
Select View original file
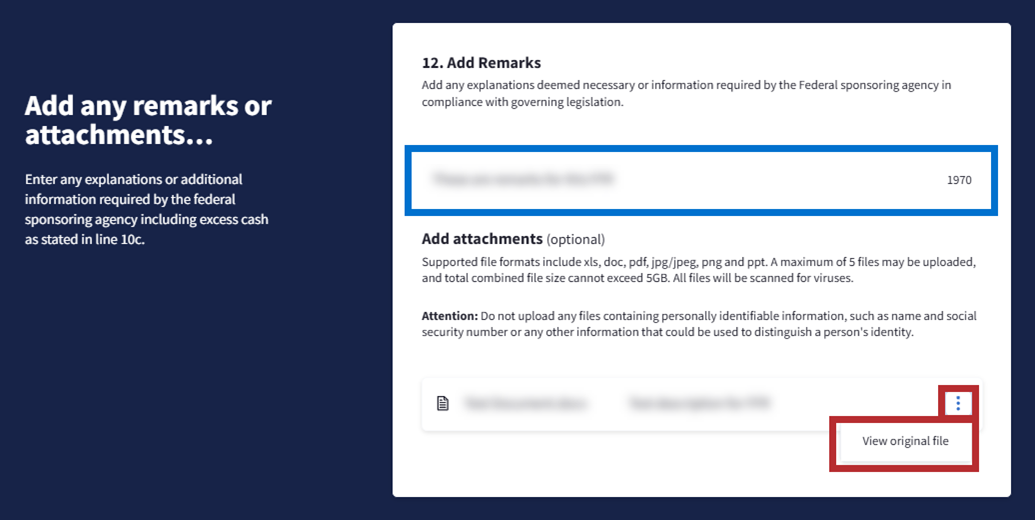(x=905, y=441)
